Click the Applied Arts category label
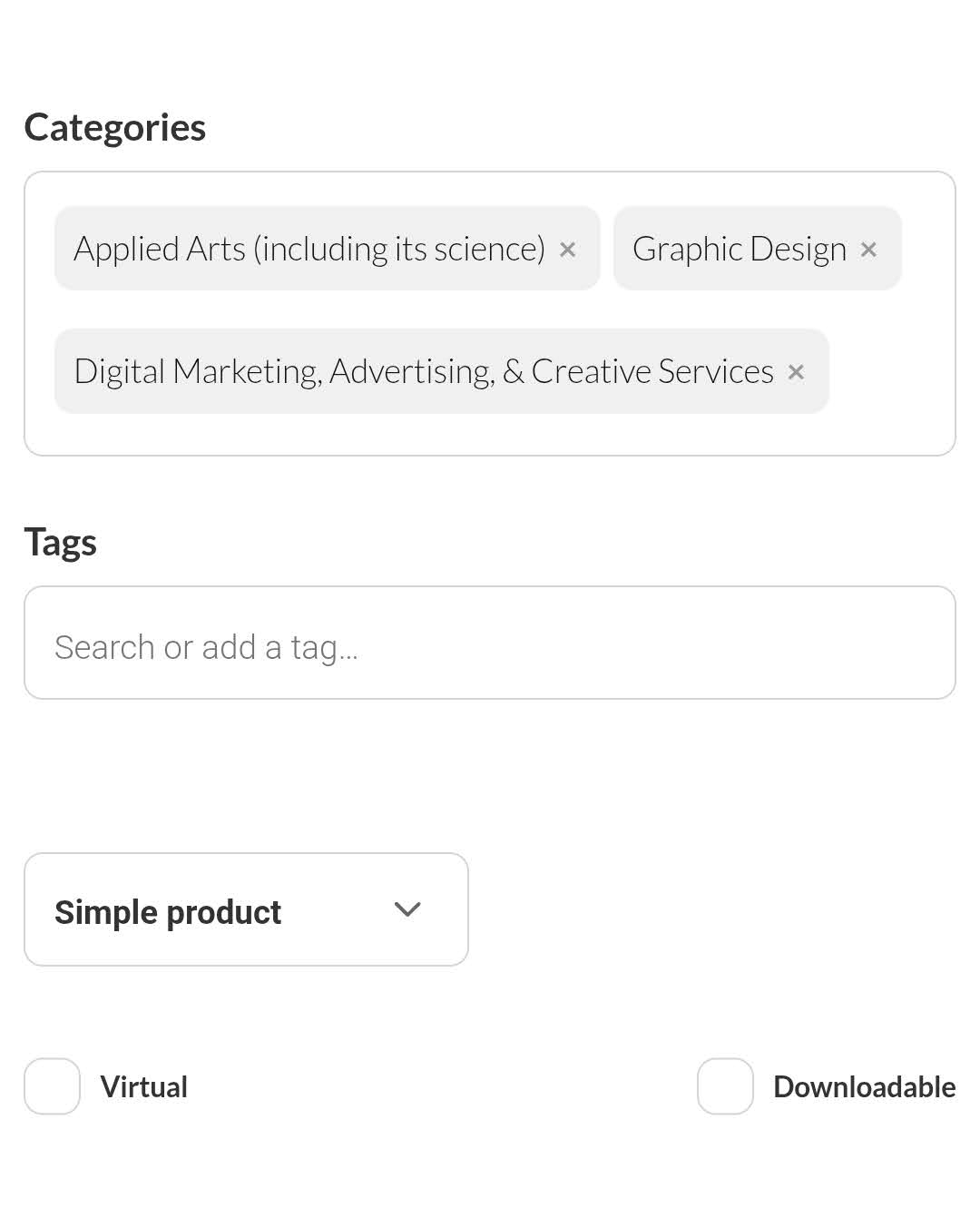 pyautogui.click(x=309, y=249)
